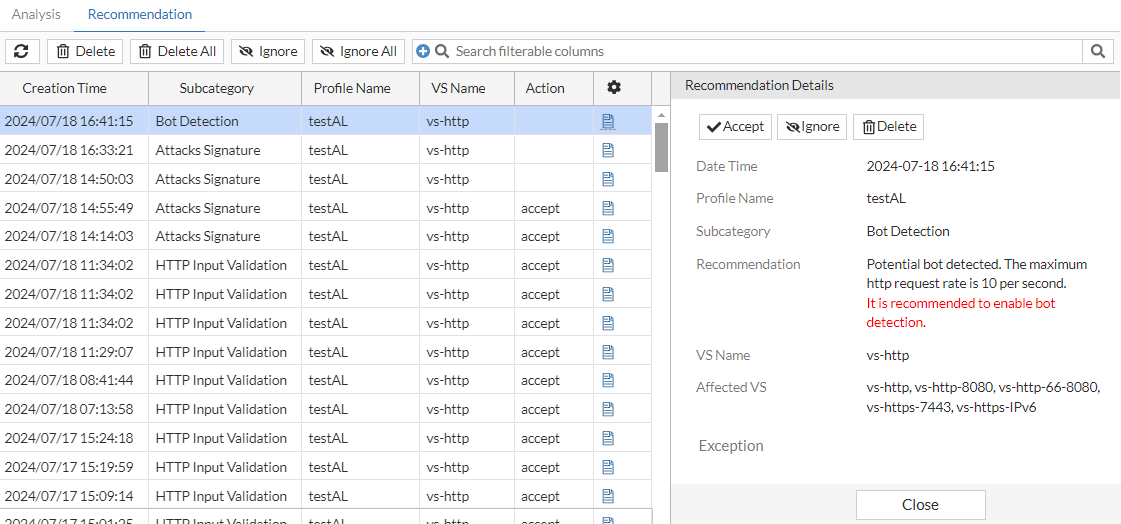1121x524 pixels.
Task: Switch to the Analysis tab
Action: [36, 15]
